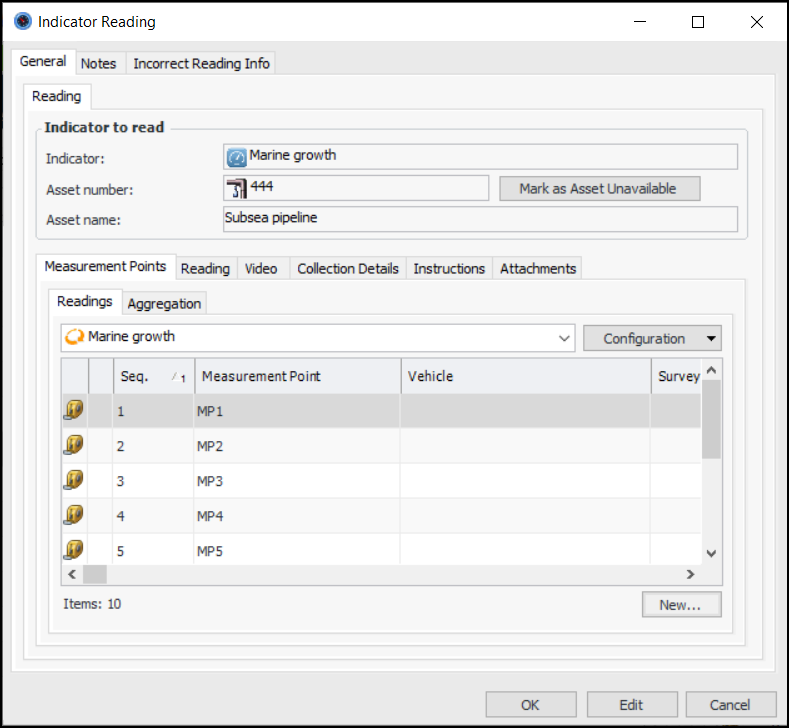Open the Incorrect Reading Info tab
Viewport: 789px width, 728px height.
pos(201,63)
